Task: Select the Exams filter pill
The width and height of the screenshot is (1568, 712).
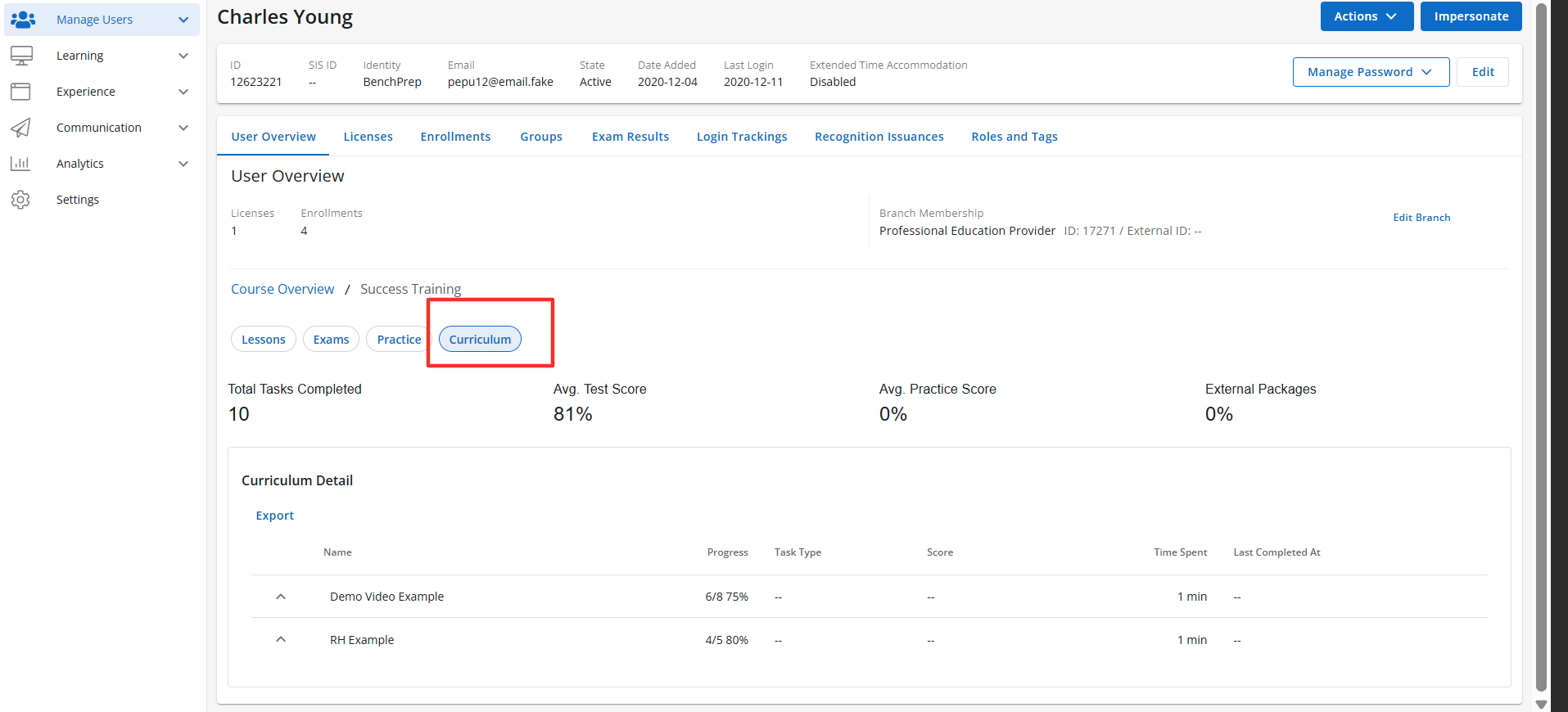Action: click(x=331, y=340)
